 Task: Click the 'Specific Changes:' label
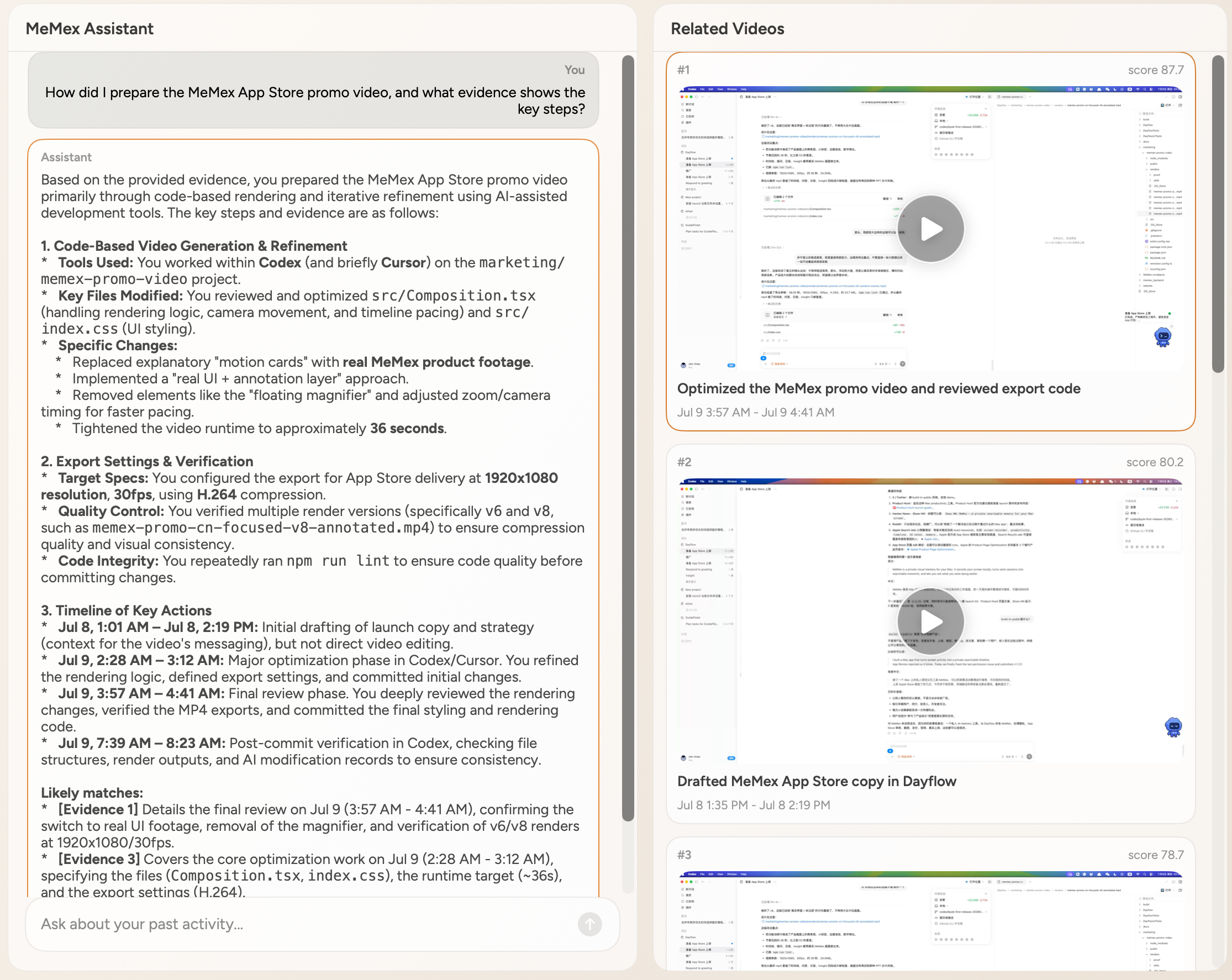click(118, 346)
